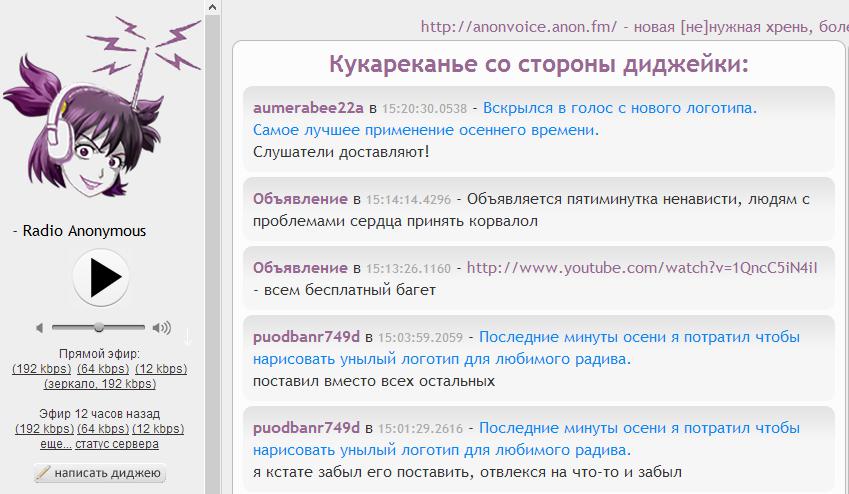Screen dimensions: 849x494
Task: Open the live 192 kbps stream
Action: click(x=42, y=369)
